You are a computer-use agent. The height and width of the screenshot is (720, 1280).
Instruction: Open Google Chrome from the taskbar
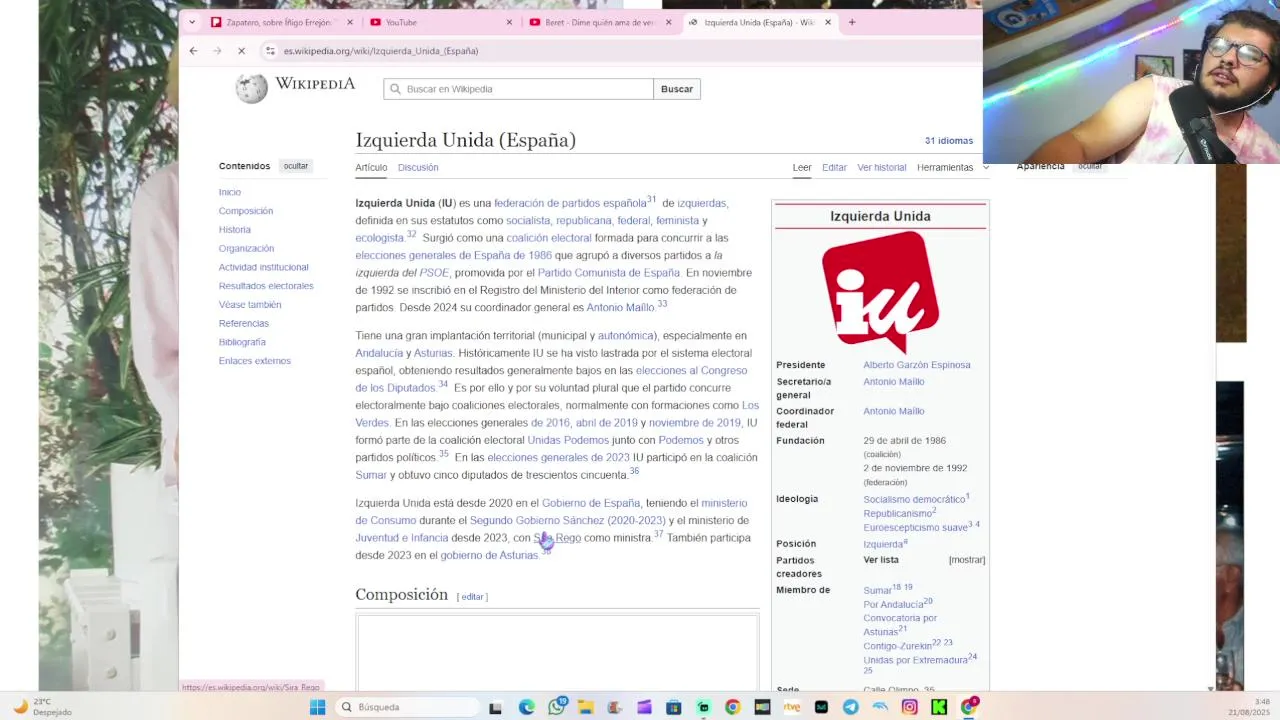pyautogui.click(x=732, y=707)
